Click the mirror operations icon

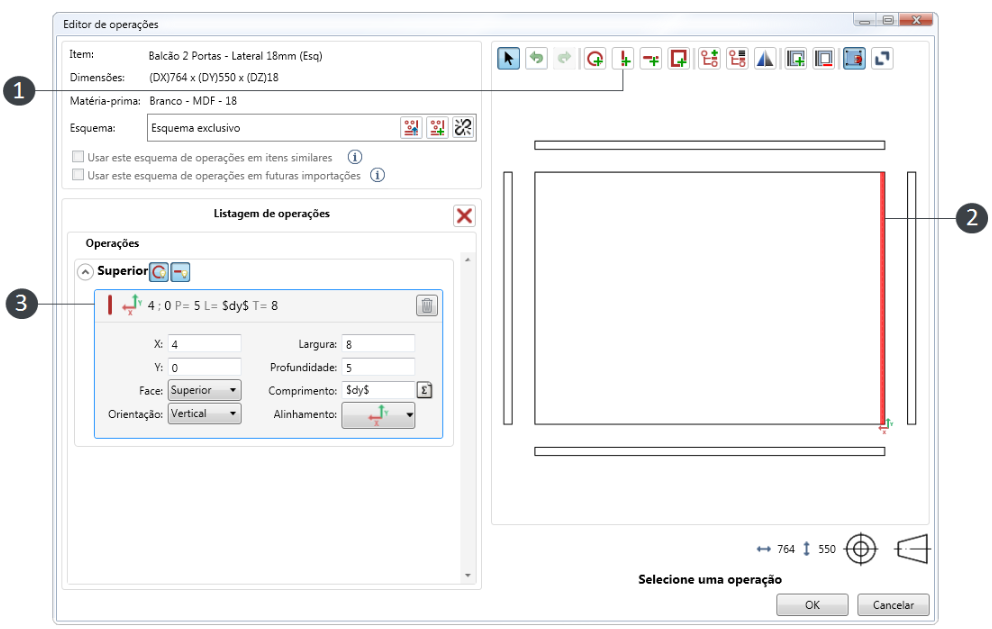765,59
